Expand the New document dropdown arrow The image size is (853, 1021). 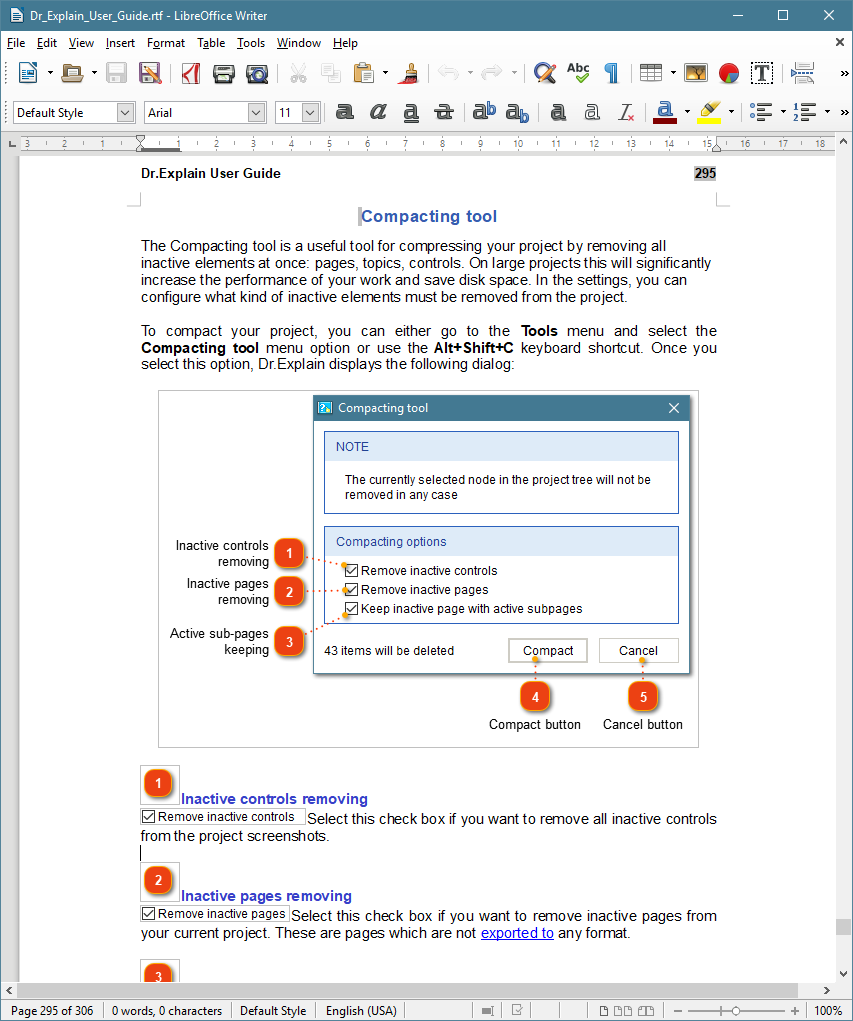click(49, 73)
